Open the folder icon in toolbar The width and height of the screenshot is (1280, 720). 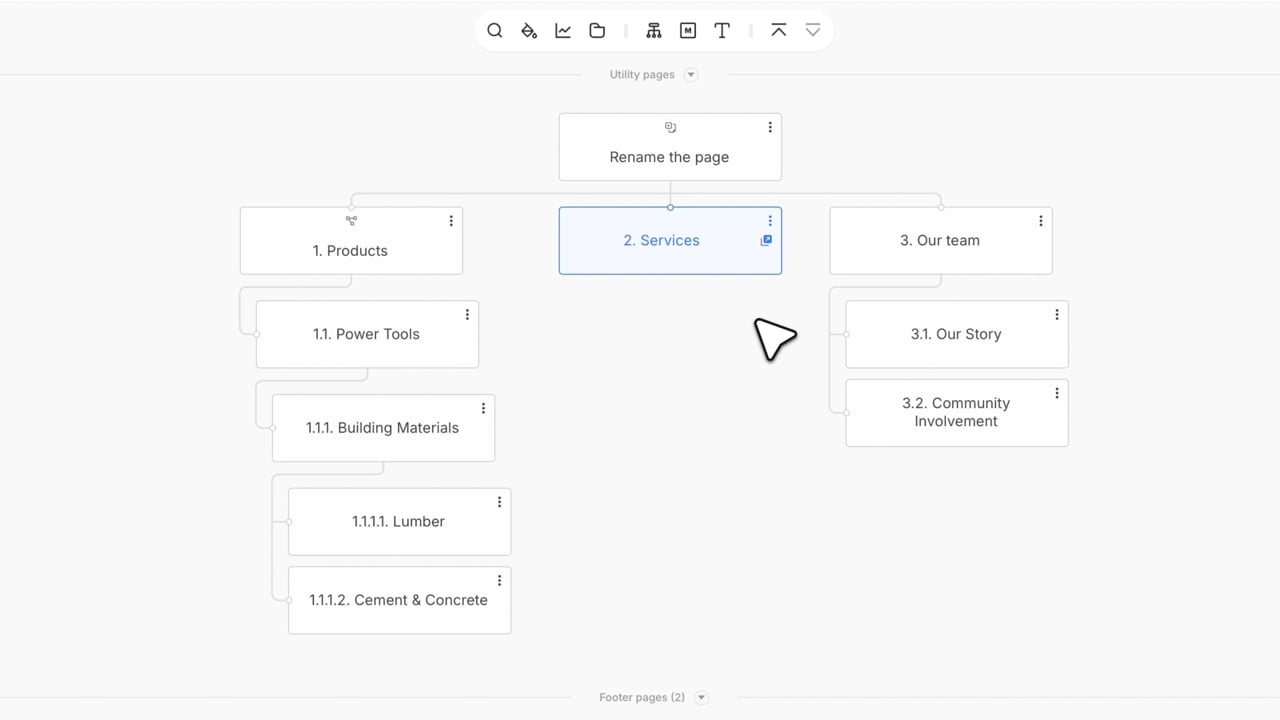click(597, 31)
